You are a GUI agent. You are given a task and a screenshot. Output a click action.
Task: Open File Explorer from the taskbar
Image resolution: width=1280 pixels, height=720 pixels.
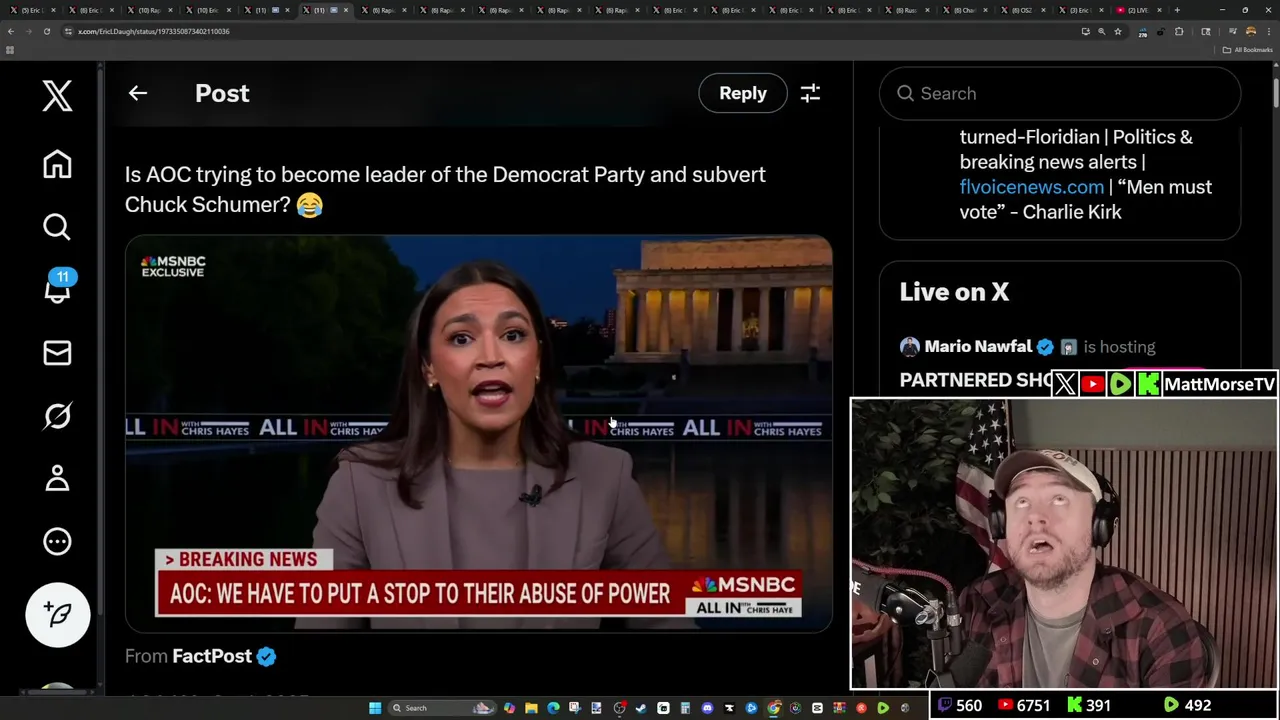pyautogui.click(x=531, y=708)
